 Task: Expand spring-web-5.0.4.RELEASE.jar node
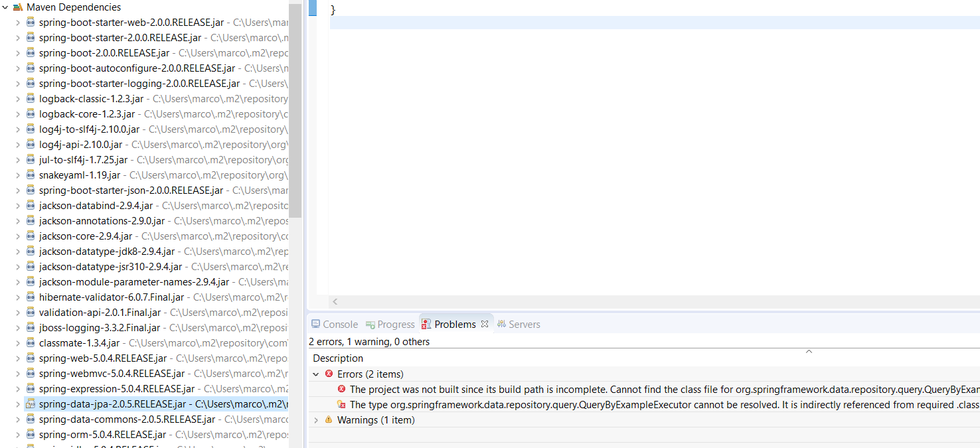18,358
